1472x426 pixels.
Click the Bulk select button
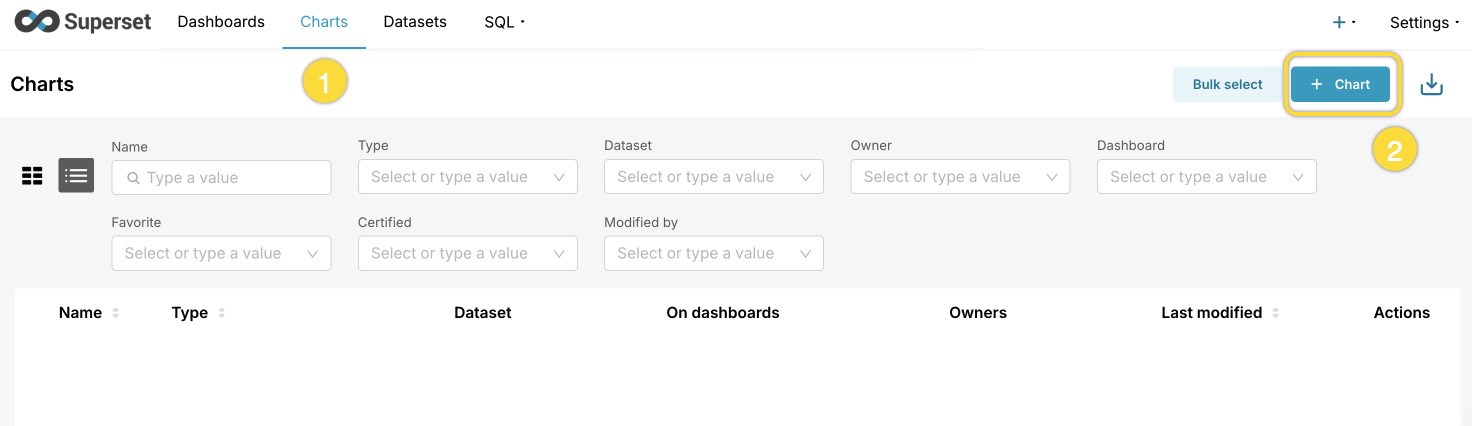click(1227, 85)
